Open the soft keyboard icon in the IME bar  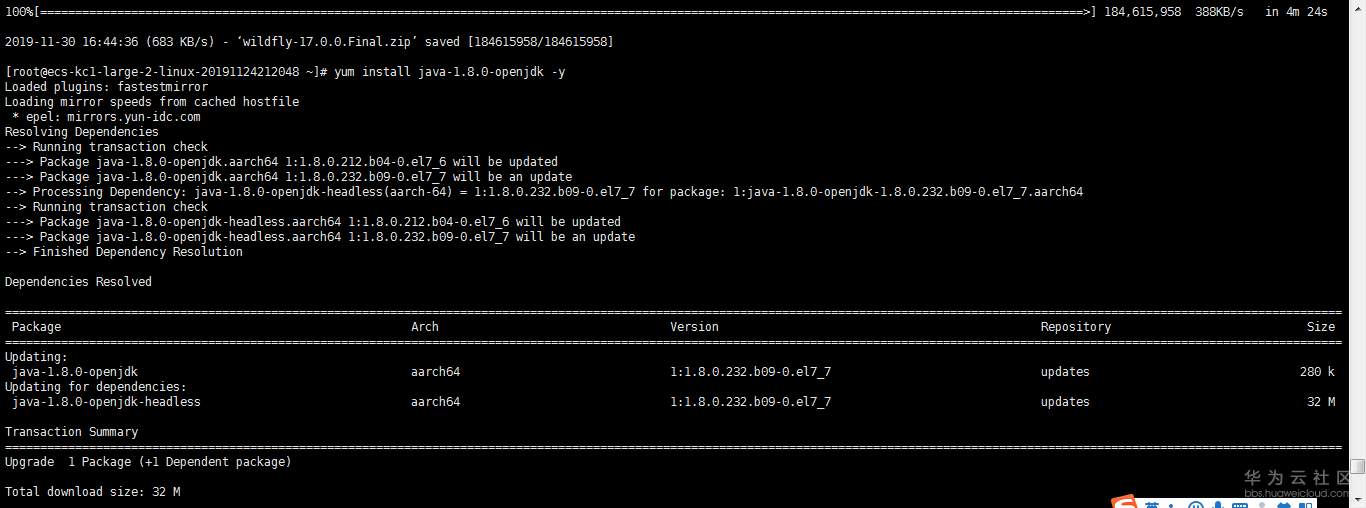click(x=1241, y=505)
